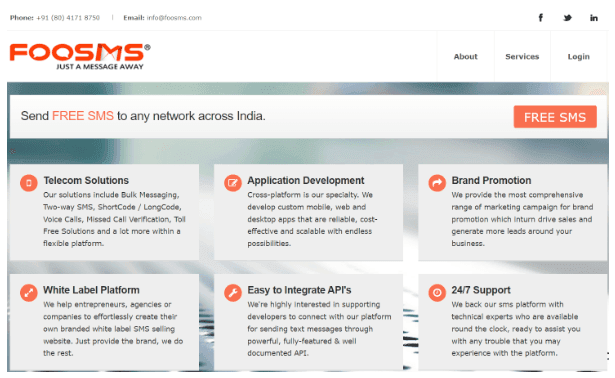This screenshot has height=378, width=615.
Task: Click the 'JUST A MESSAGE AWAY' tagline
Action: coord(100,67)
